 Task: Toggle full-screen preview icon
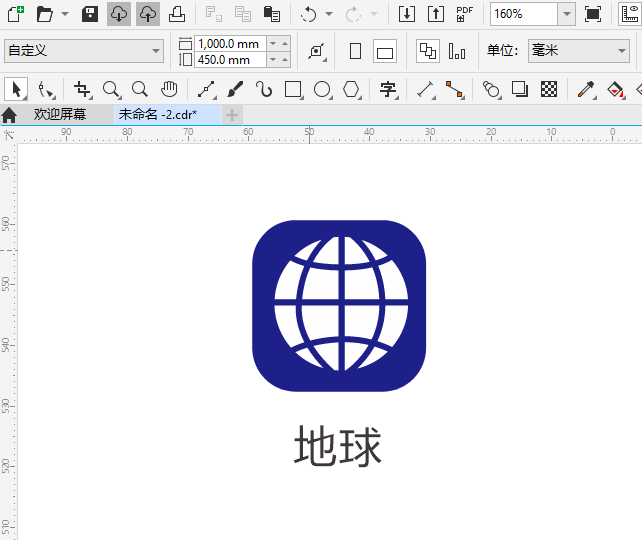(593, 14)
